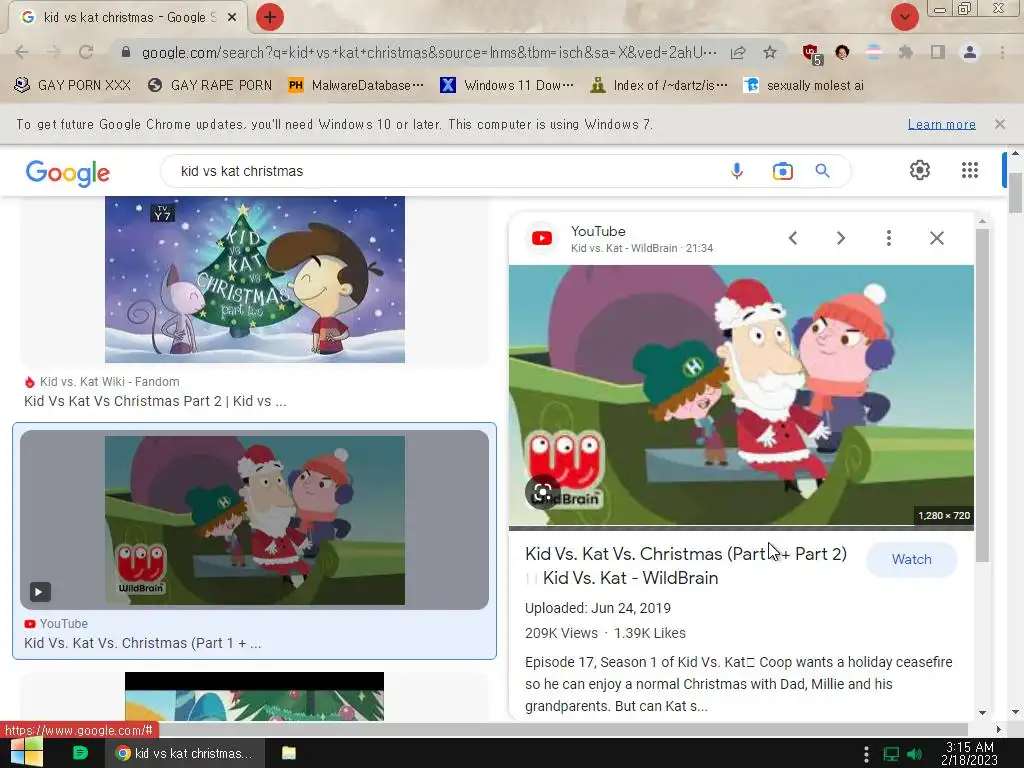The image size is (1024, 768).
Task: Open the network status tray icon
Action: (x=891, y=755)
